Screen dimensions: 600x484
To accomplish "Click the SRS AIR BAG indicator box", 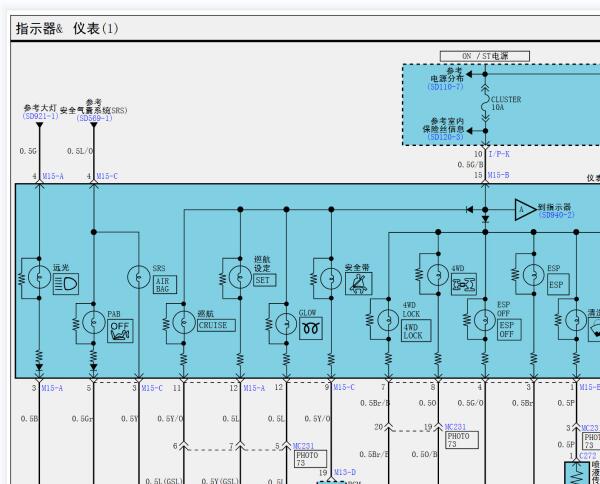I will 165,285.
